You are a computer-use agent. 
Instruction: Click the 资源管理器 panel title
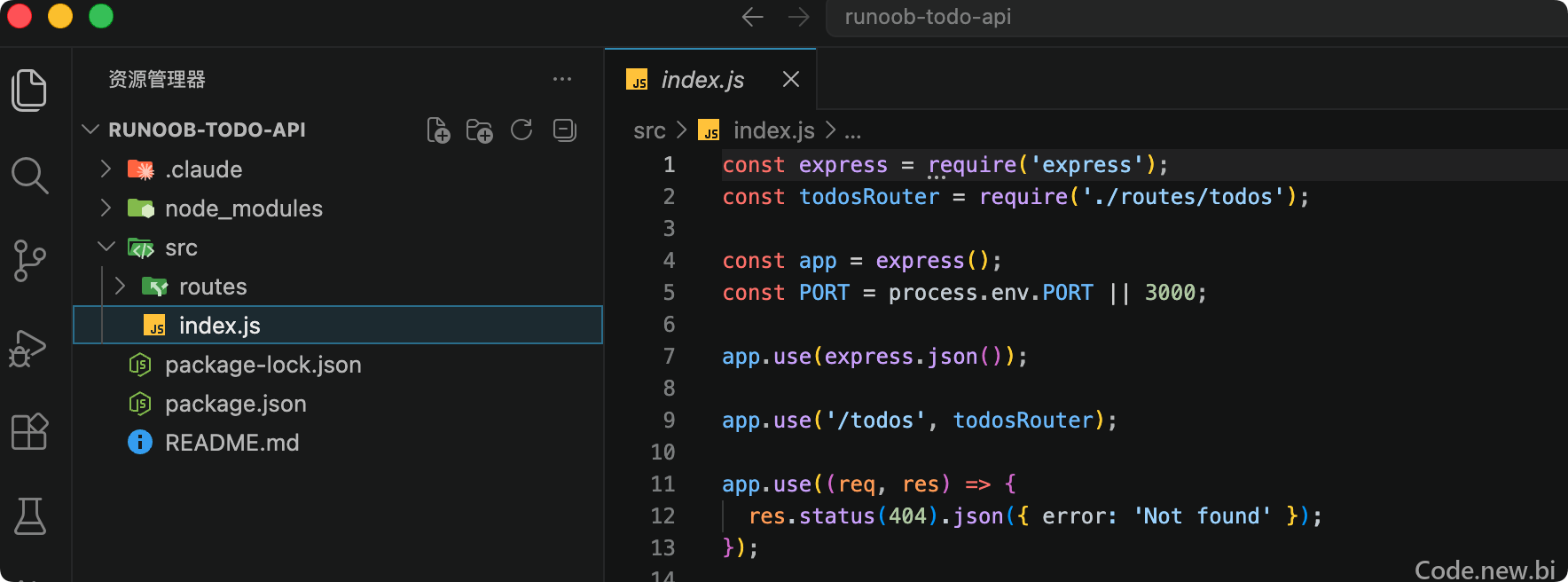tap(157, 79)
